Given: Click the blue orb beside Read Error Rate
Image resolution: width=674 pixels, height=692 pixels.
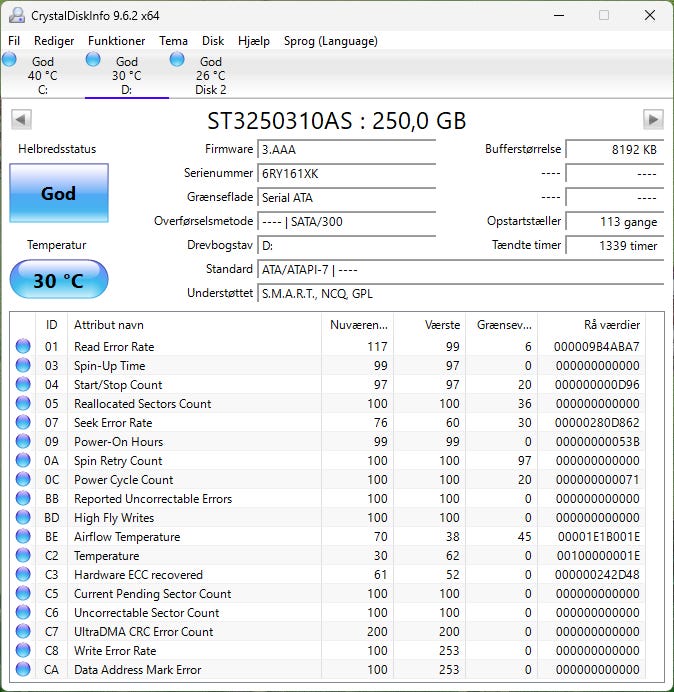Looking at the screenshot, I should [23, 347].
